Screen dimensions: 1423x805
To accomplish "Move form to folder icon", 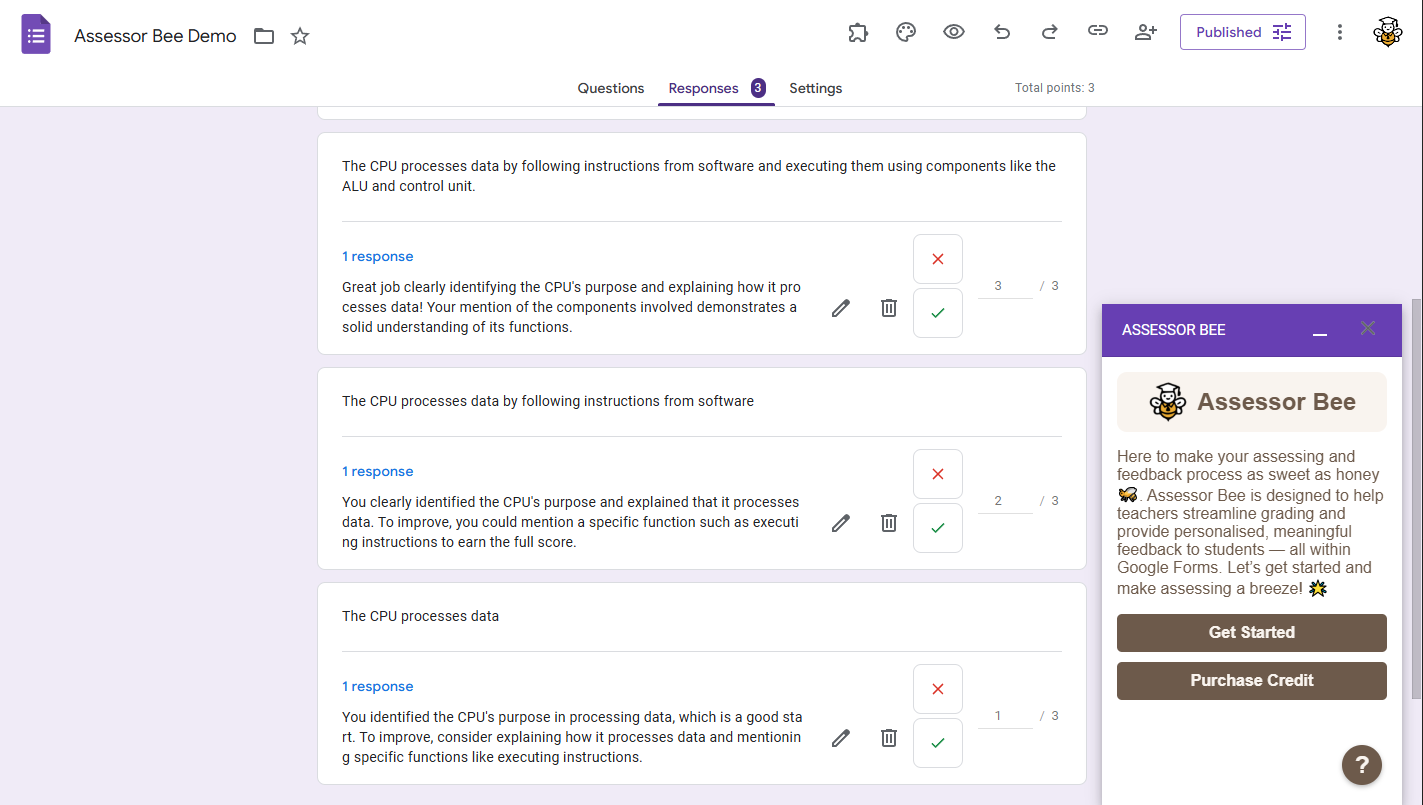I will [x=264, y=36].
